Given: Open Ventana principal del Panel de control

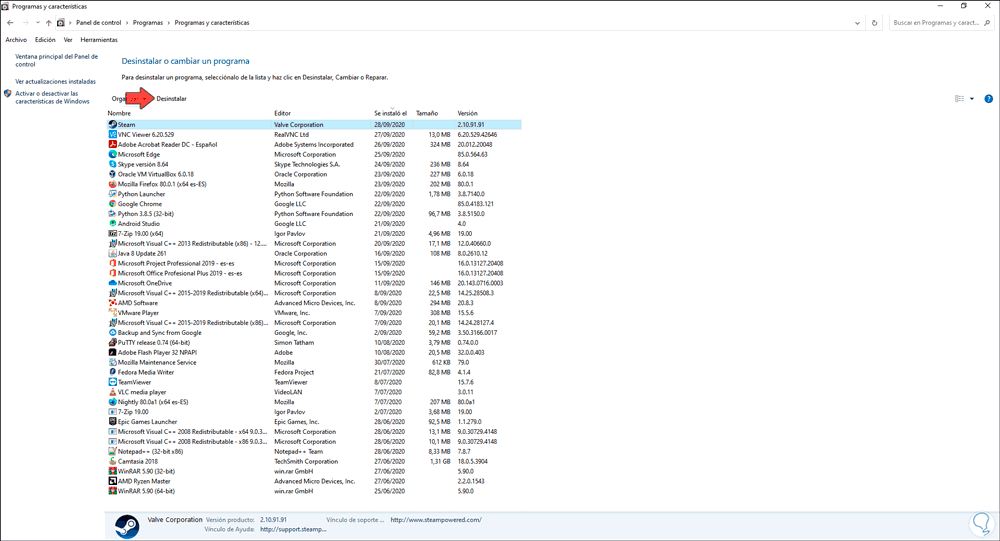Looking at the screenshot, I should coord(57,60).
